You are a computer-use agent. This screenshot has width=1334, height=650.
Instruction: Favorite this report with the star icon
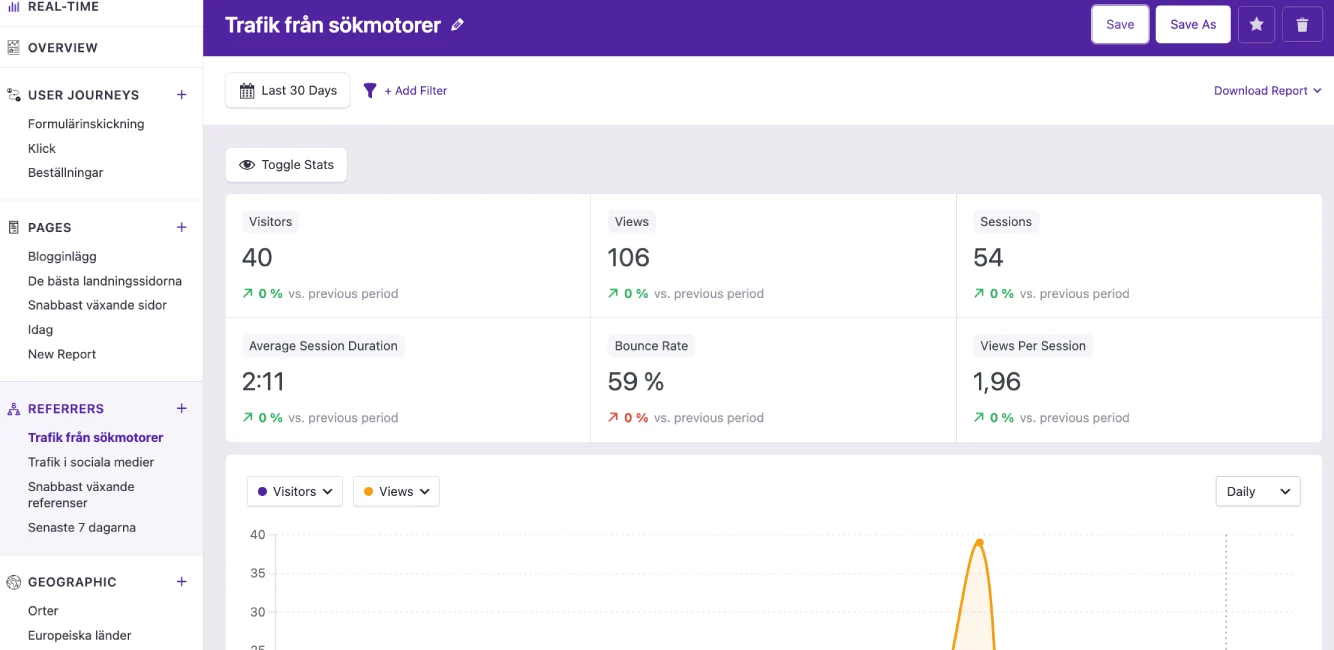click(x=1257, y=25)
